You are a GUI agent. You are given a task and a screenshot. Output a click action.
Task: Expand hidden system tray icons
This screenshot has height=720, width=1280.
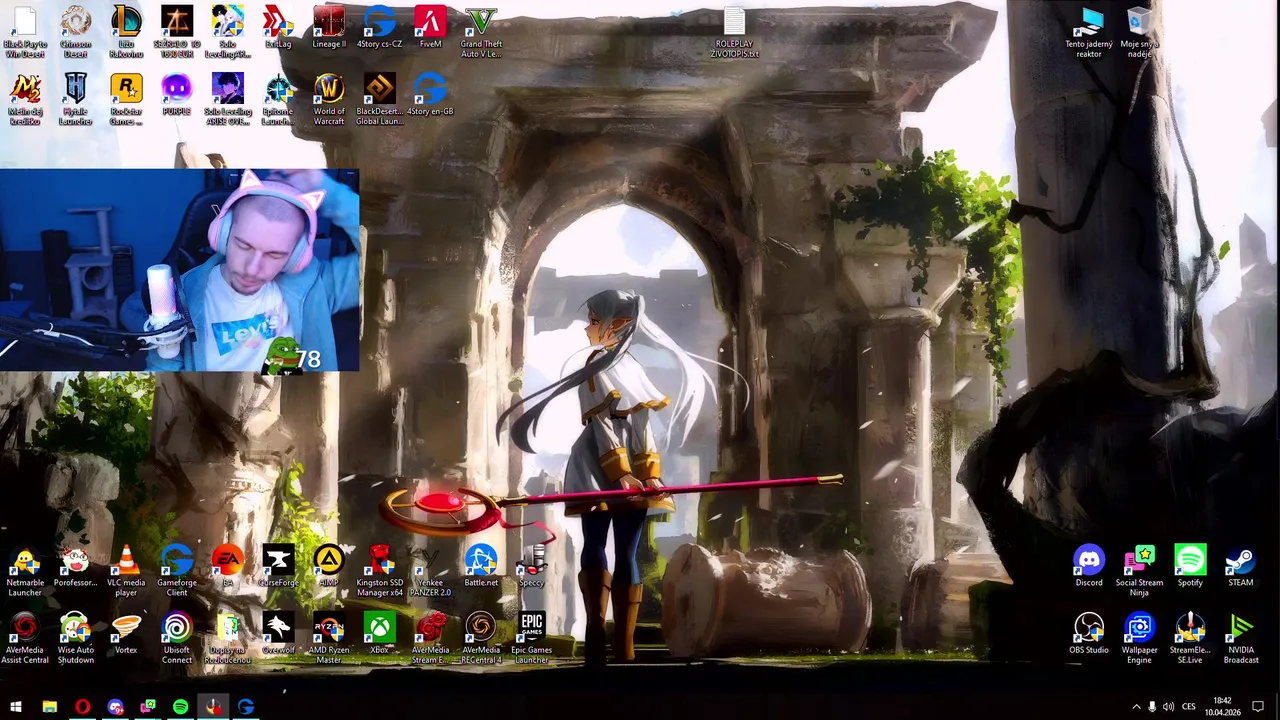point(1136,707)
